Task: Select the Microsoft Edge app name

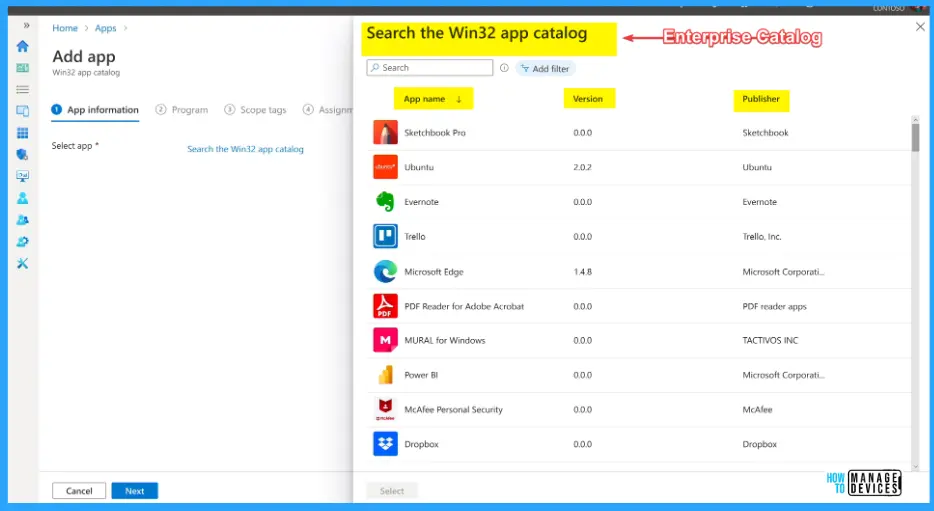Action: (x=434, y=272)
